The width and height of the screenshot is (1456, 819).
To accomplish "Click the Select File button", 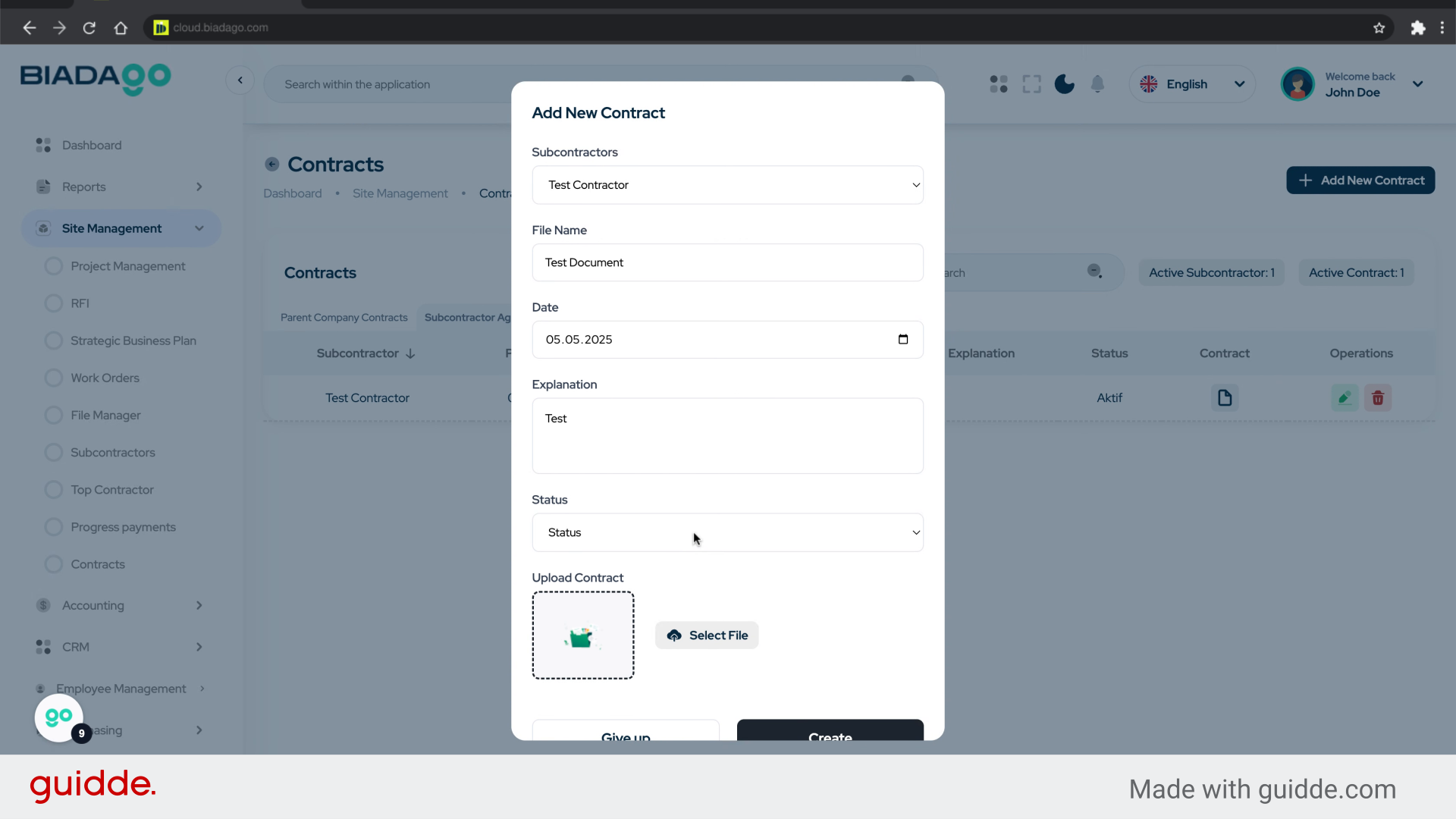I will pos(706,635).
